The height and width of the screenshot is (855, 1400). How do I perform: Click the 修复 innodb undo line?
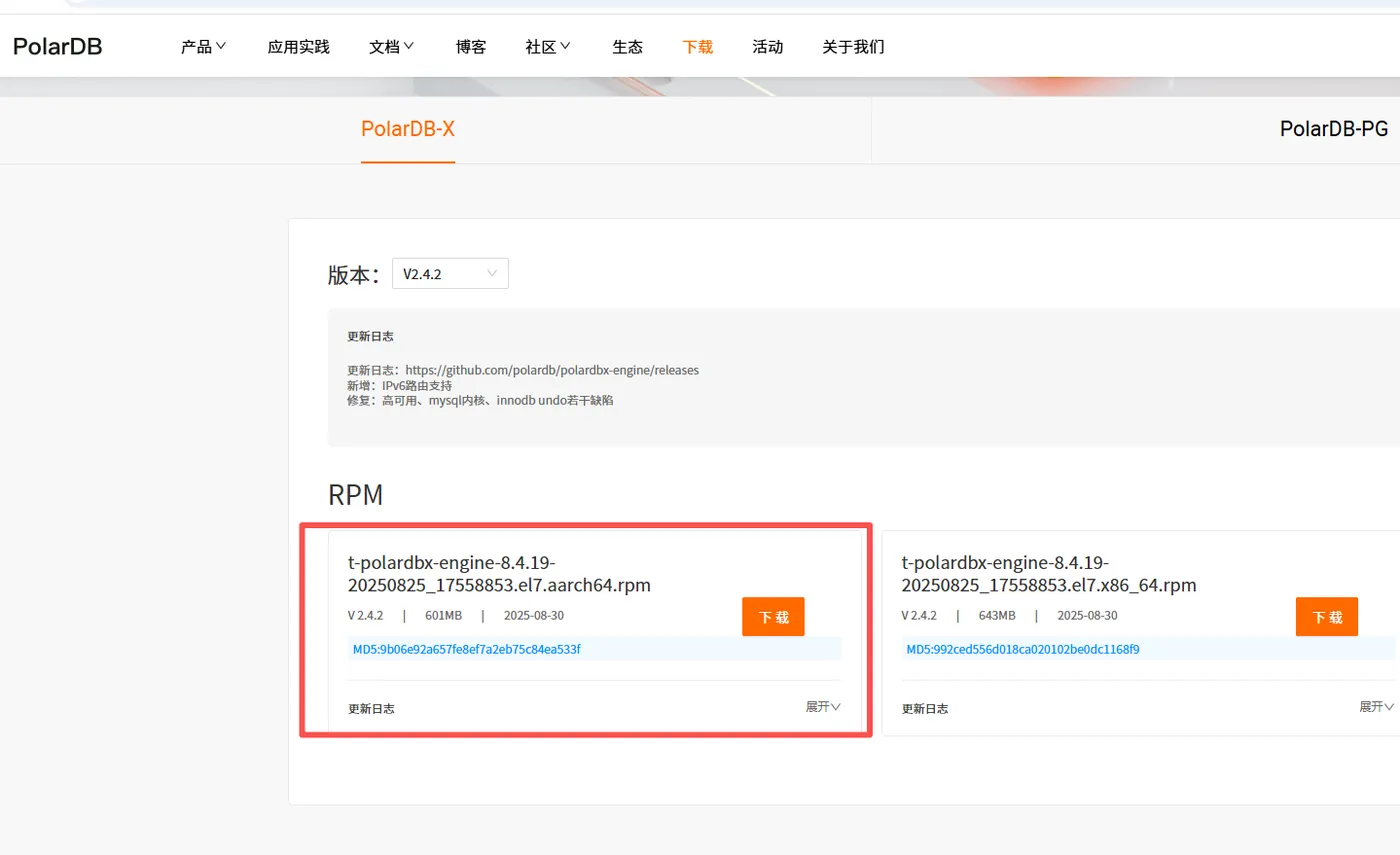pos(480,400)
